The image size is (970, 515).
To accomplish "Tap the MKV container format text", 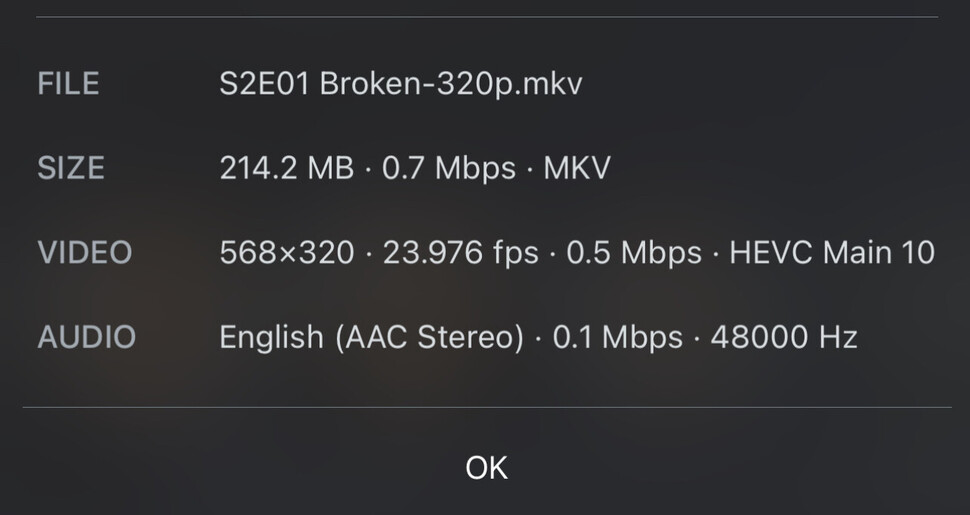I will click(577, 168).
